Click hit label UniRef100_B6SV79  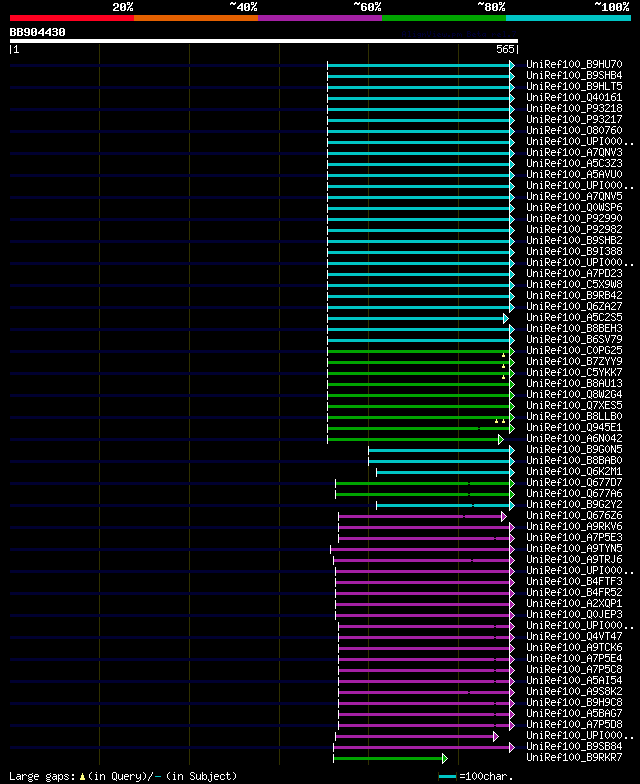tap(574, 340)
